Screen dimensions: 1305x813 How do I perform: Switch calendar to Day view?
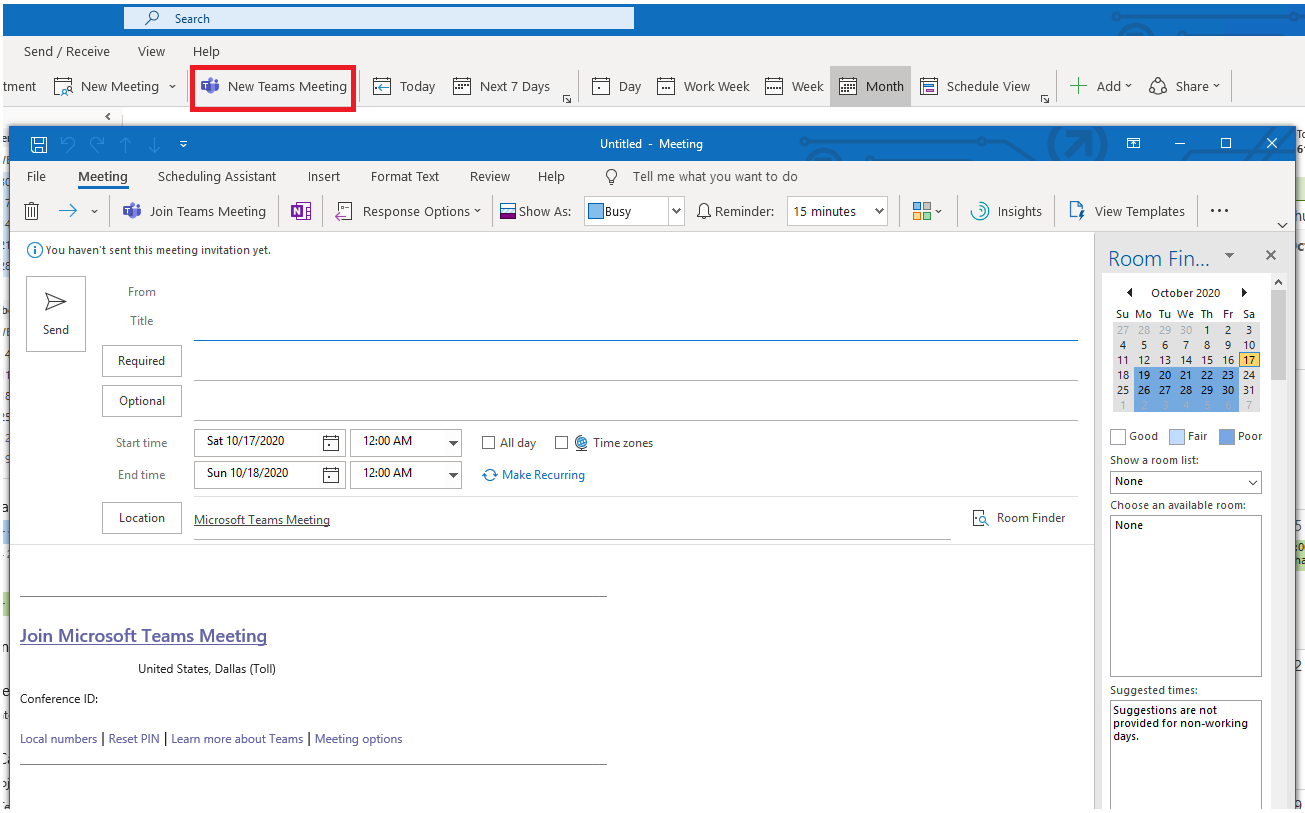click(616, 86)
